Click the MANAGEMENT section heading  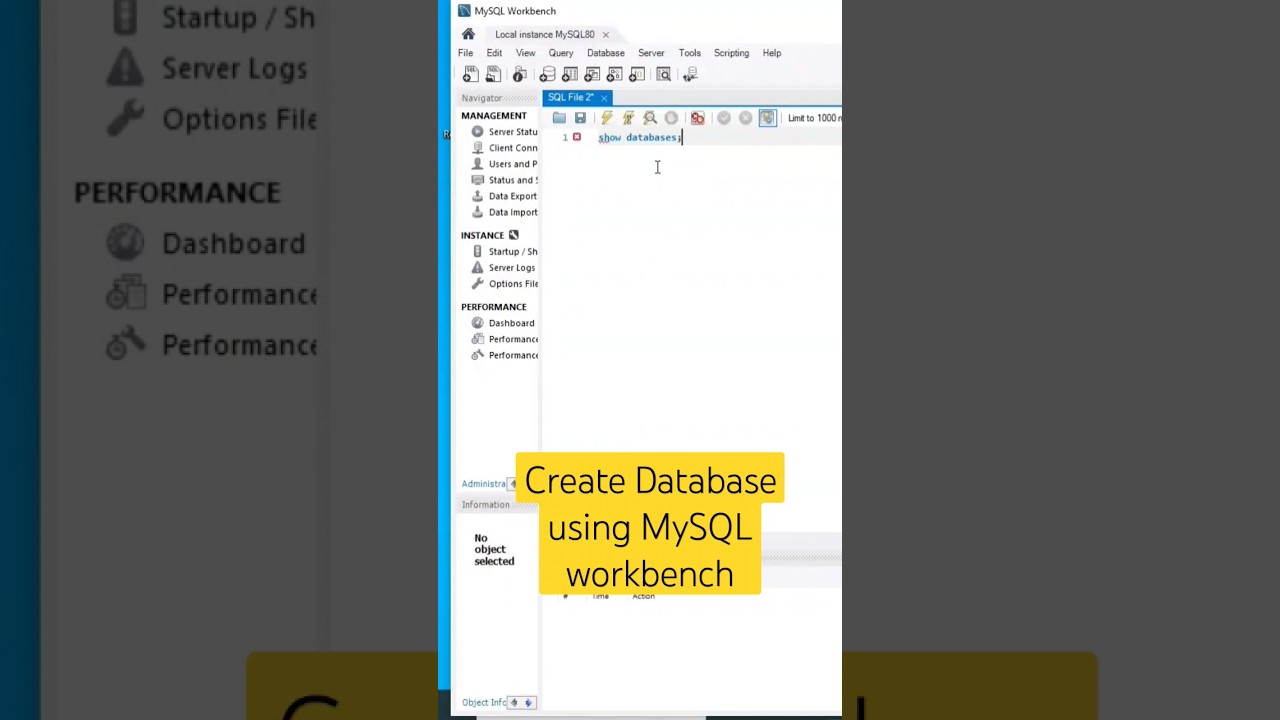click(494, 116)
